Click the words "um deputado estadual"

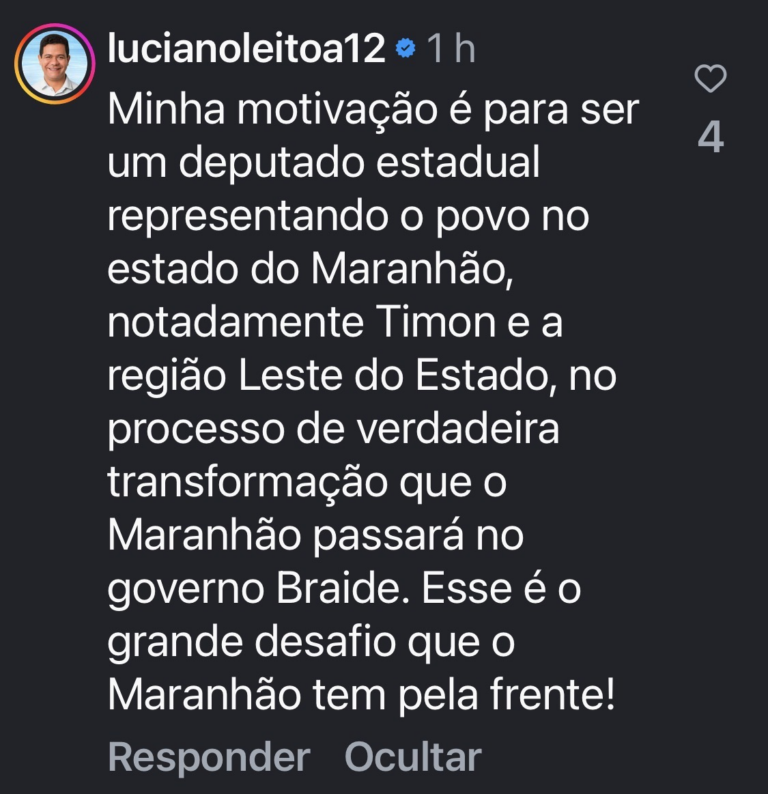pyautogui.click(x=323, y=163)
